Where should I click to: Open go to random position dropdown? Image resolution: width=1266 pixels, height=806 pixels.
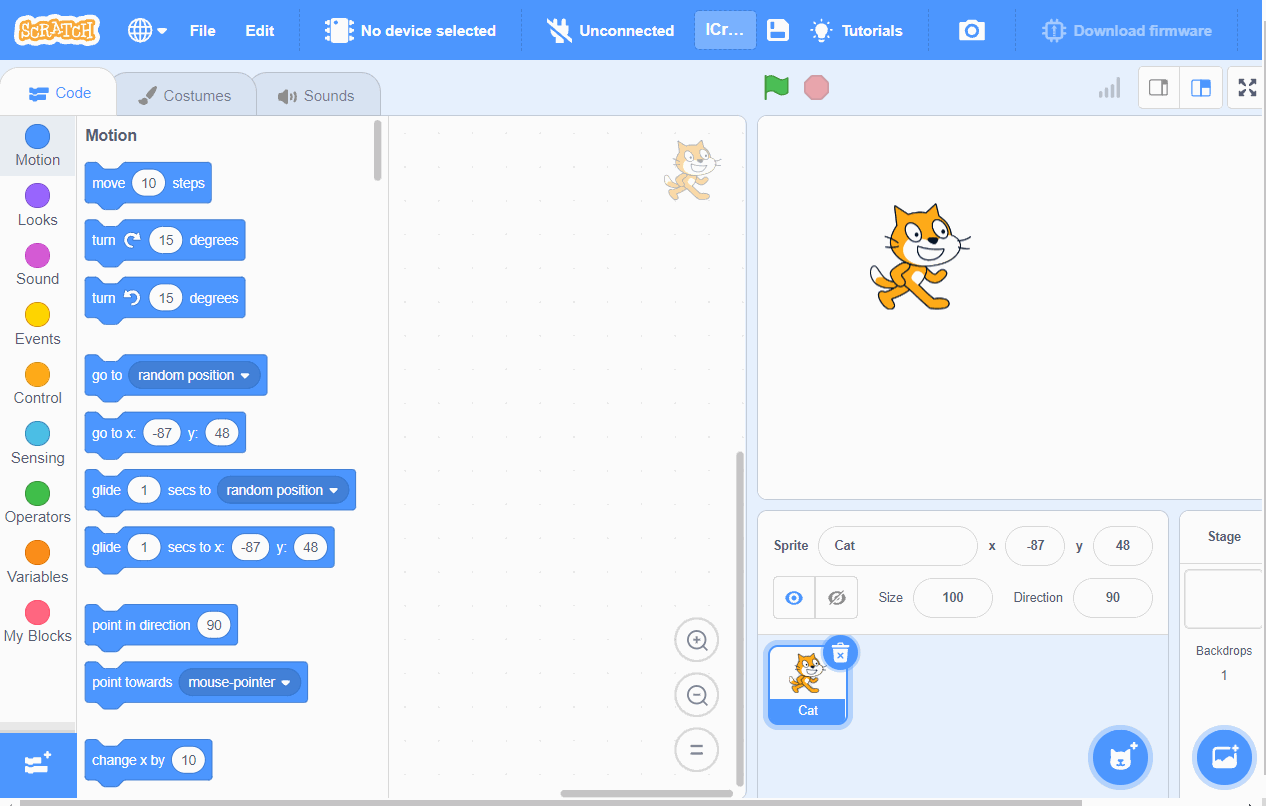coord(194,375)
